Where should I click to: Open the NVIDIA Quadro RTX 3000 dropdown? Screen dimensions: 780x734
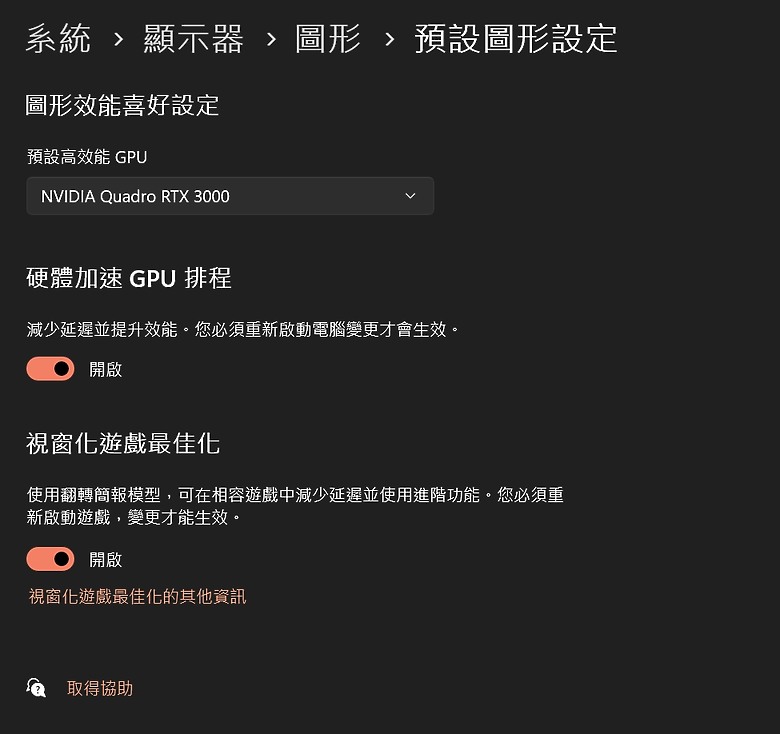click(229, 196)
